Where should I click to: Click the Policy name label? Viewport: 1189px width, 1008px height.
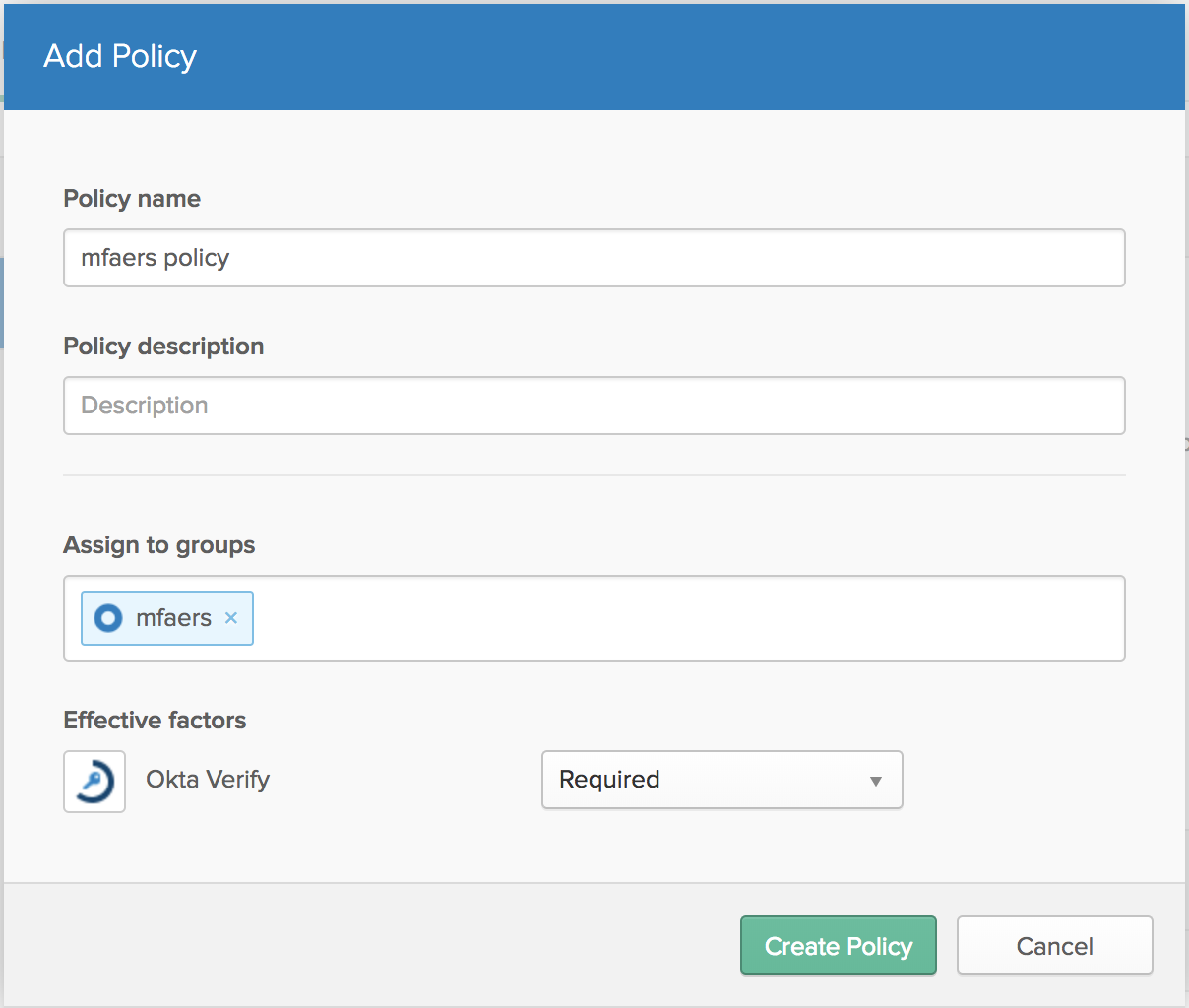132,199
